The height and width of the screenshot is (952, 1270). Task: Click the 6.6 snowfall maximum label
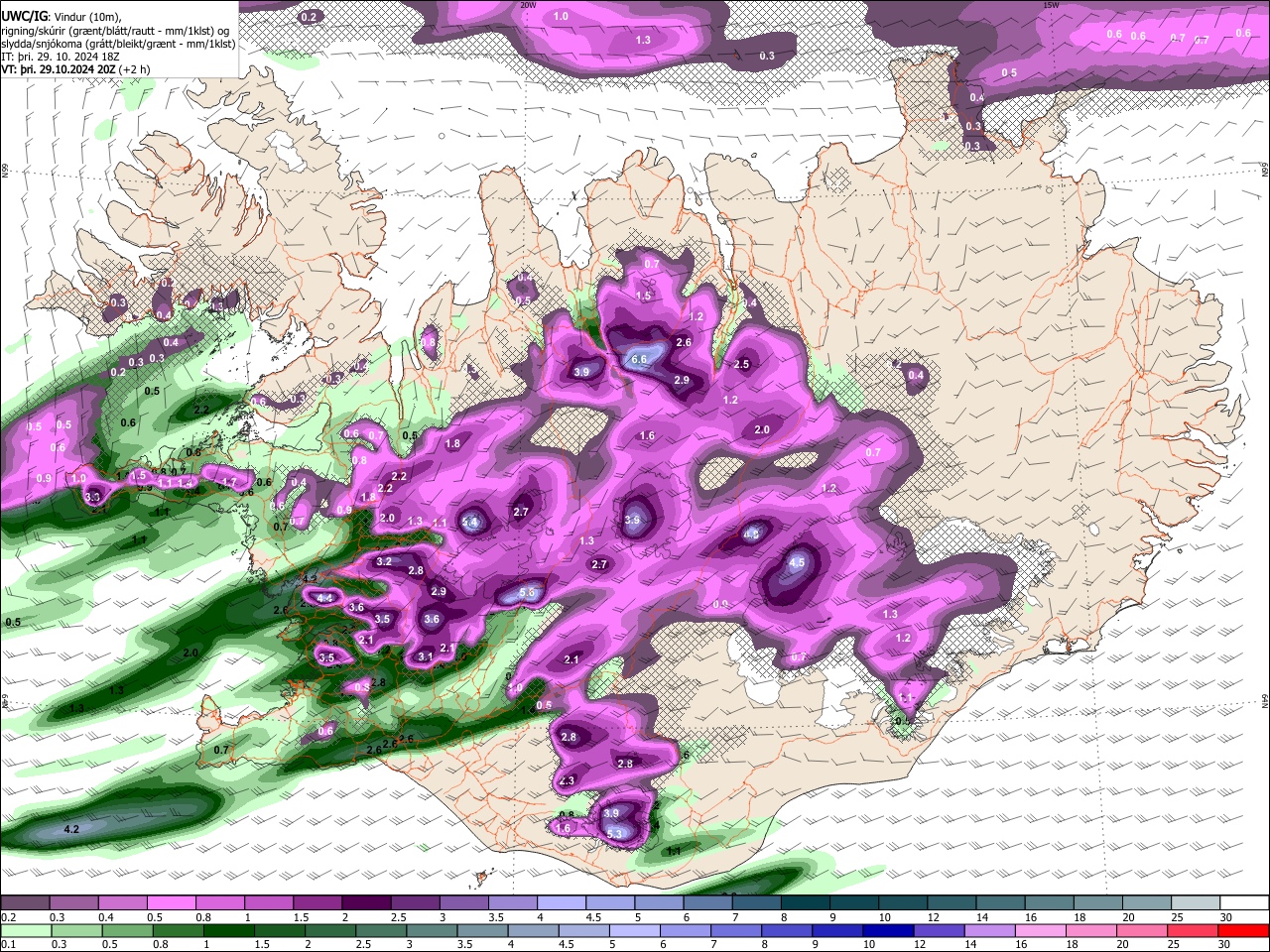639,359
